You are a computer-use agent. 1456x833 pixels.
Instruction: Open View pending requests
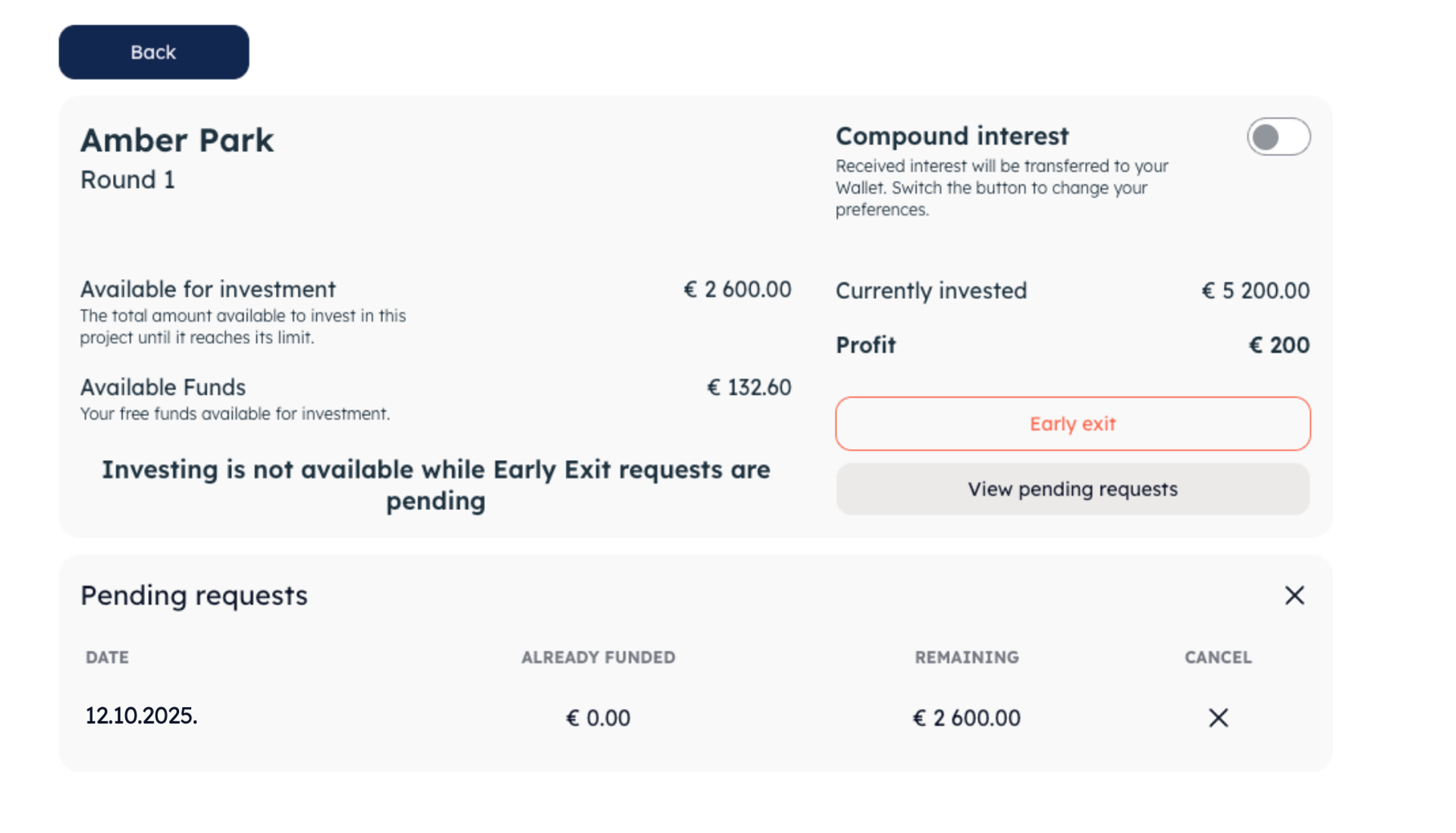[x=1072, y=490]
